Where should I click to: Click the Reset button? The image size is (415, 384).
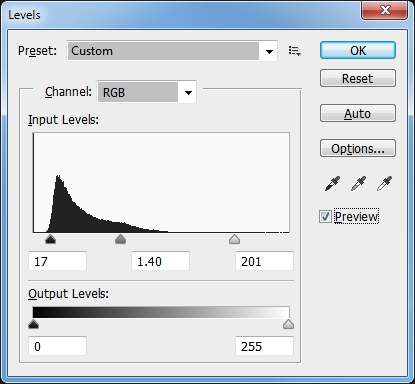click(358, 78)
